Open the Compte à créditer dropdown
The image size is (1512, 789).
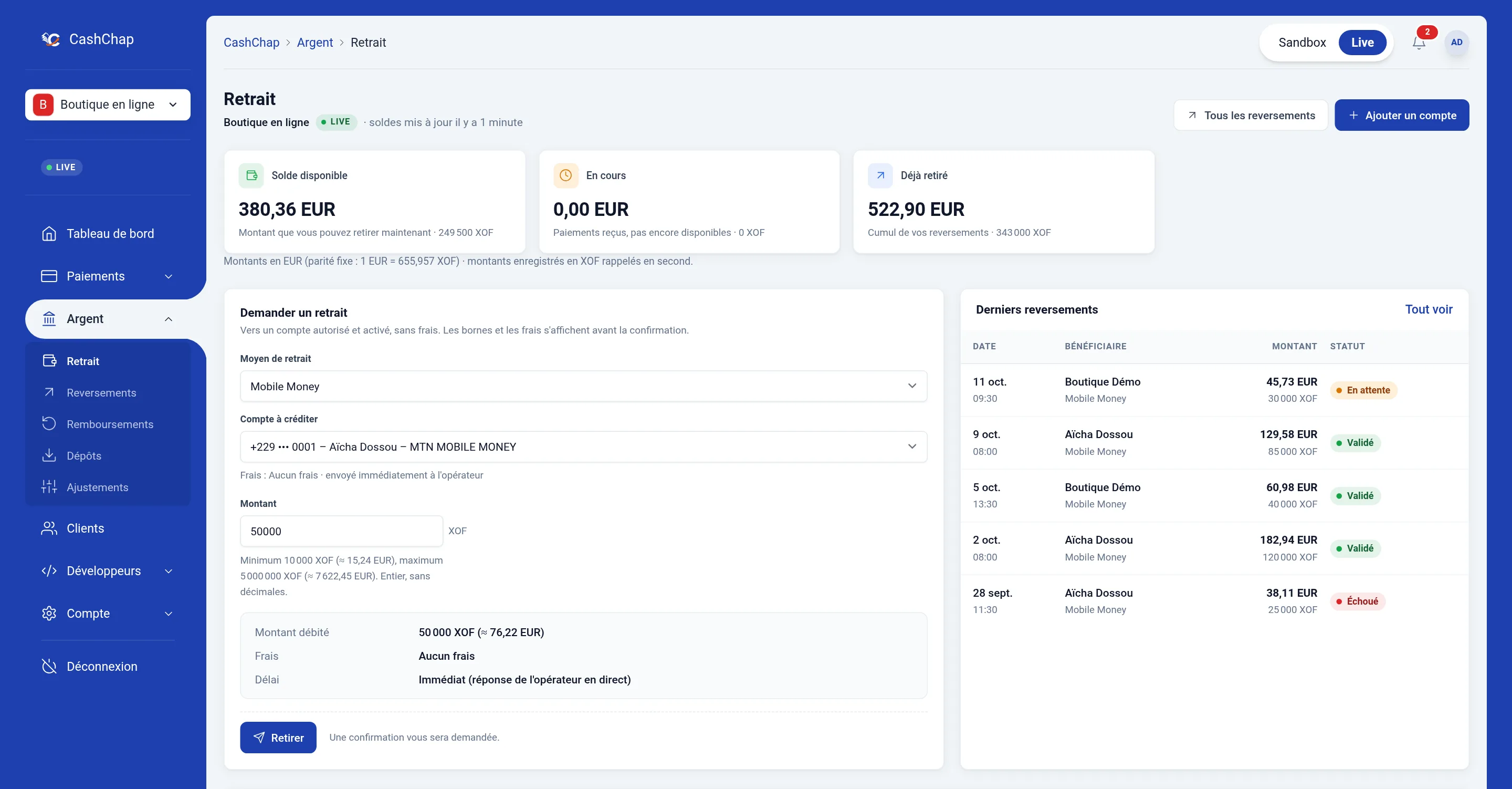click(583, 447)
